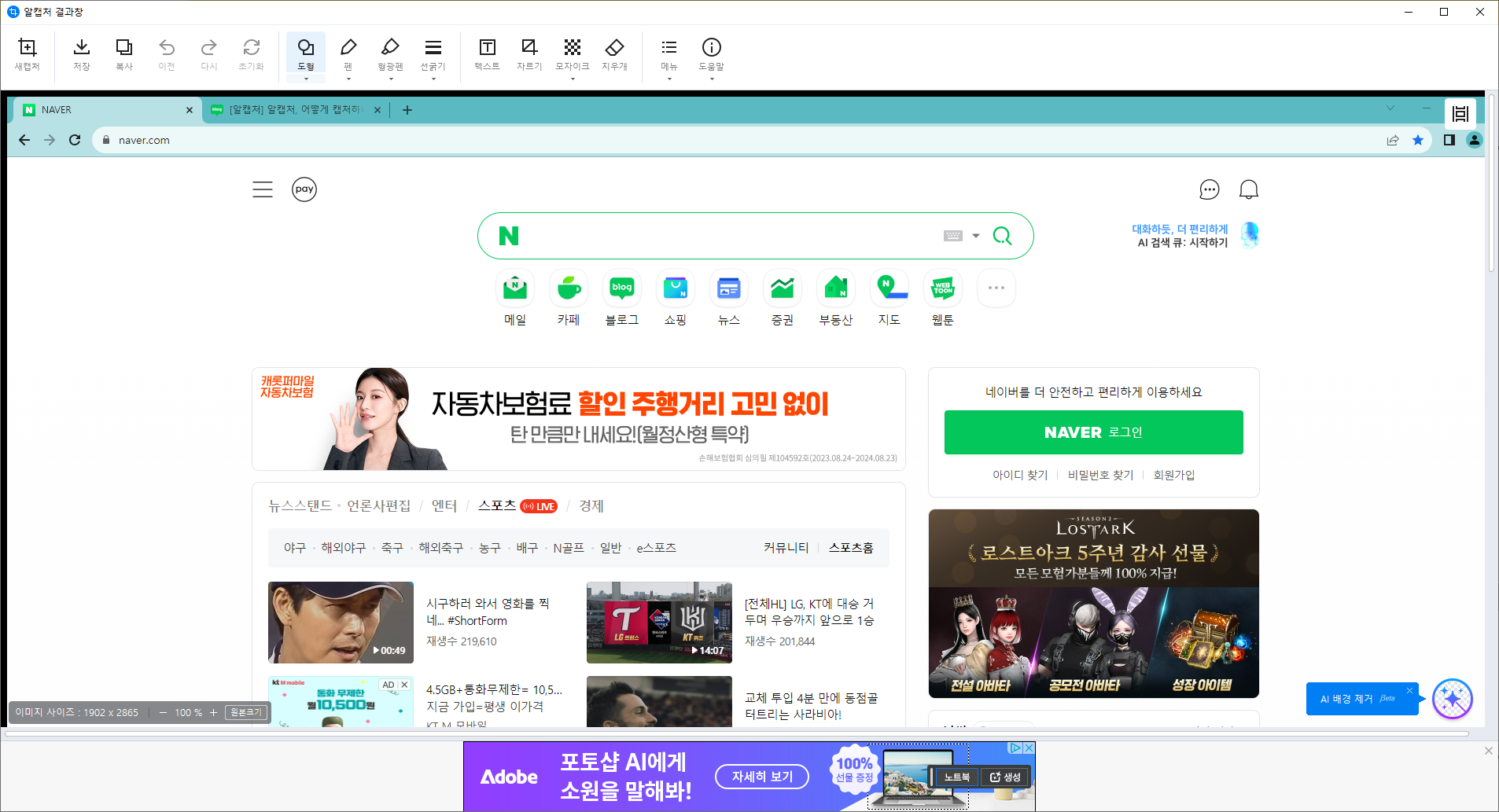The width and height of the screenshot is (1499, 812).
Task: Toggle the on-screen keyboard in Naver search
Action: point(952,235)
